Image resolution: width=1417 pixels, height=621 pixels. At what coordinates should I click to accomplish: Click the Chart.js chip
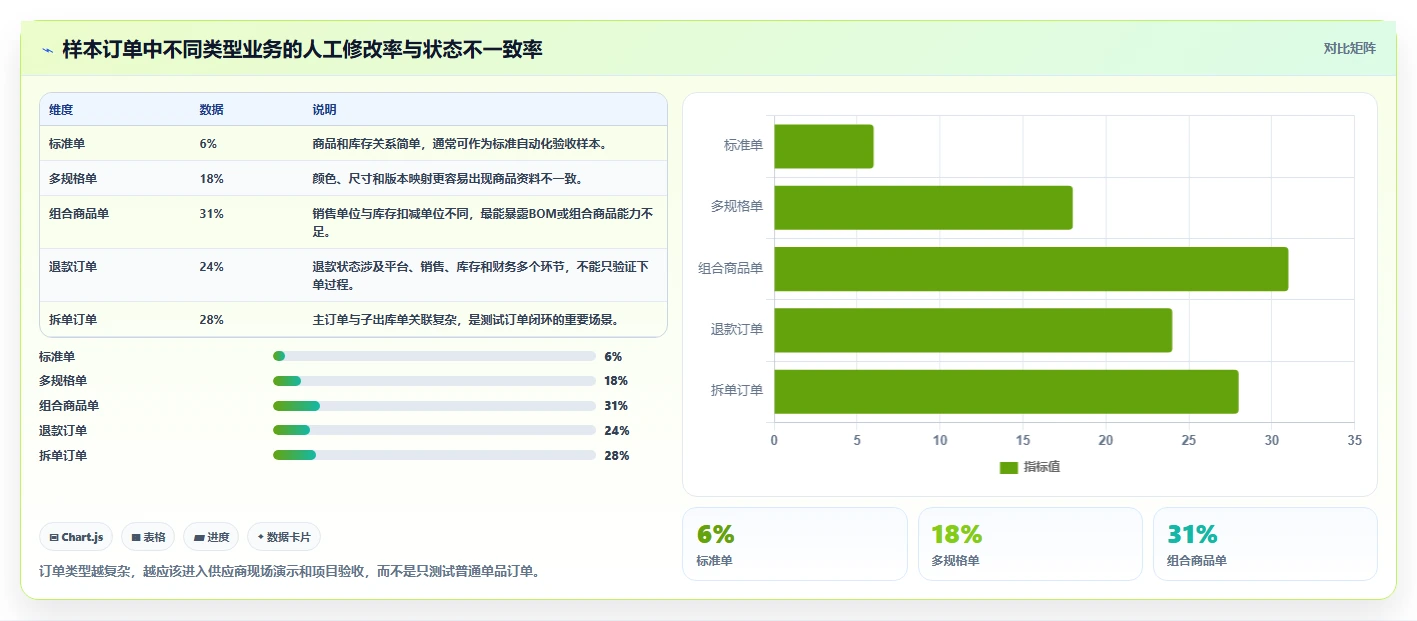[x=77, y=537]
